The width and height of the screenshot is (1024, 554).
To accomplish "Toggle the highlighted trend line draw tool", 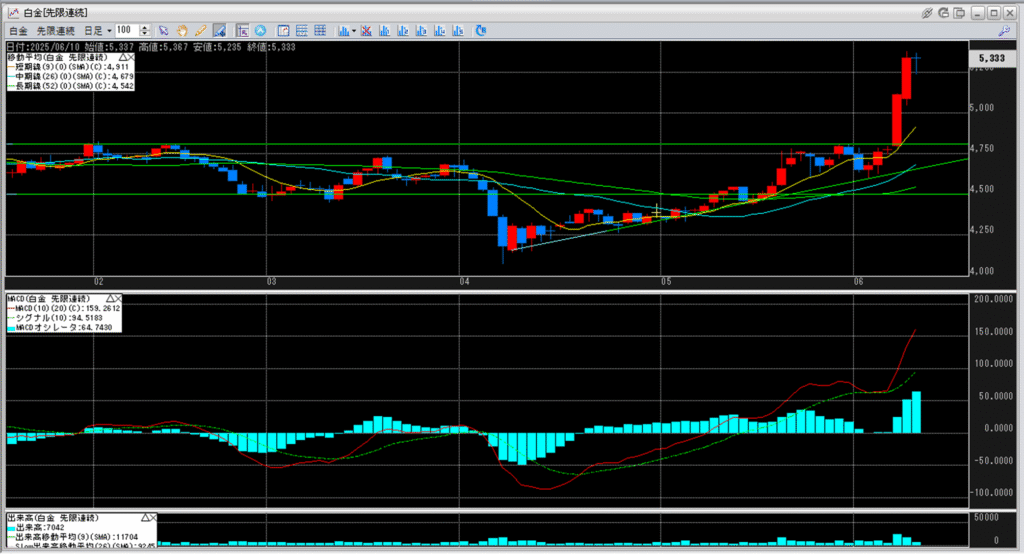I will coord(218,31).
